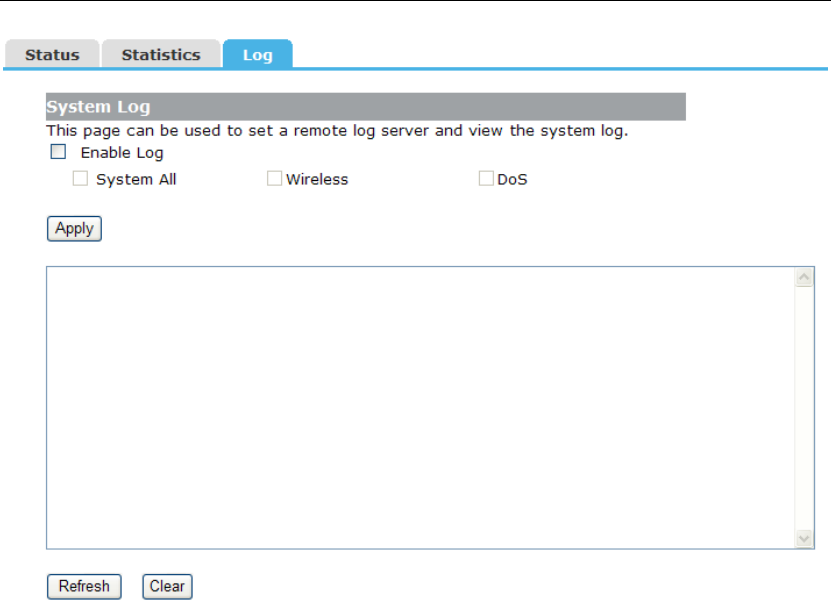Enable the DoS log checkbox
This screenshot has height=602, width=831.
click(486, 179)
